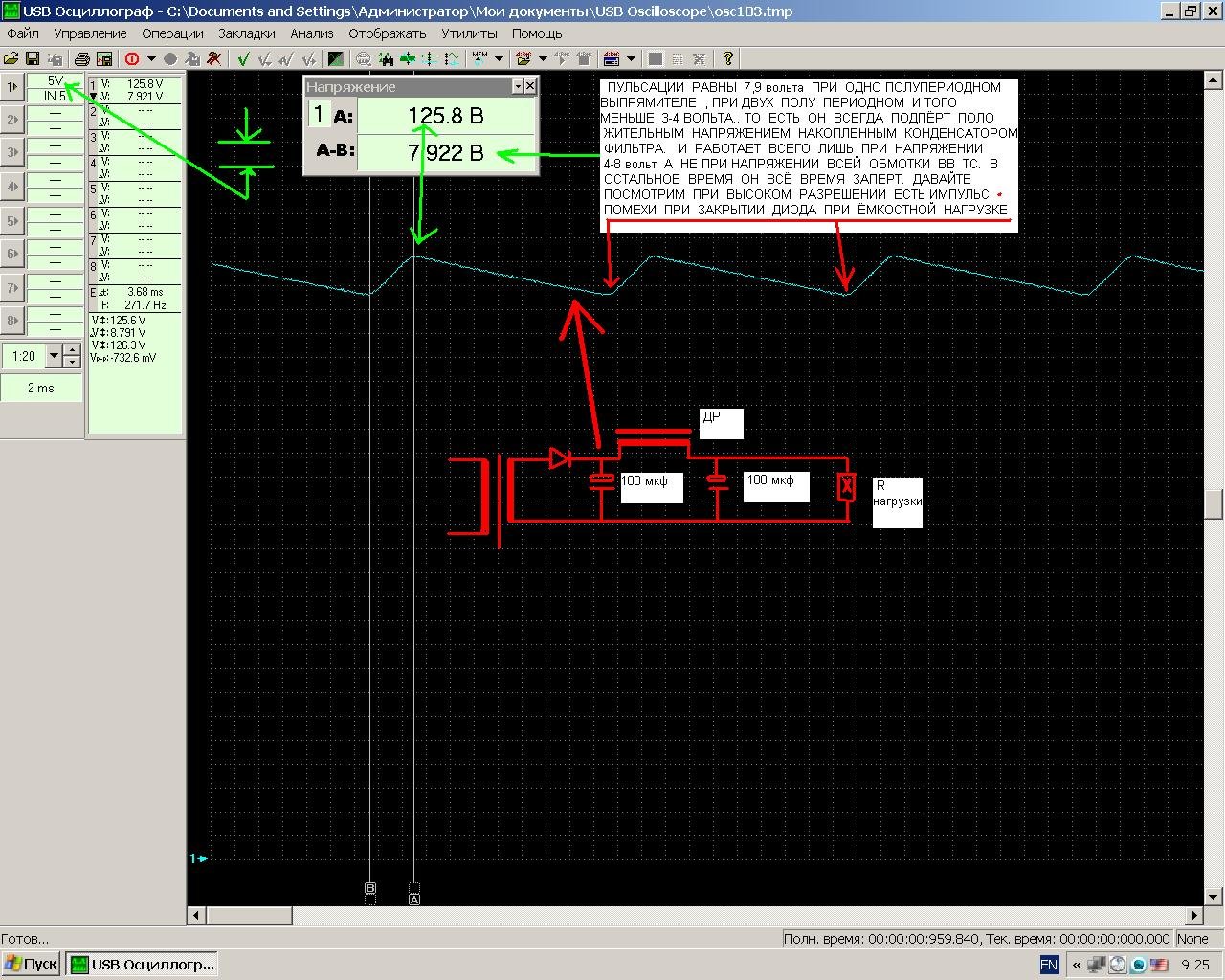The image size is (1225, 980).
Task: Click the first green checkmark icon
Action: (x=244, y=58)
